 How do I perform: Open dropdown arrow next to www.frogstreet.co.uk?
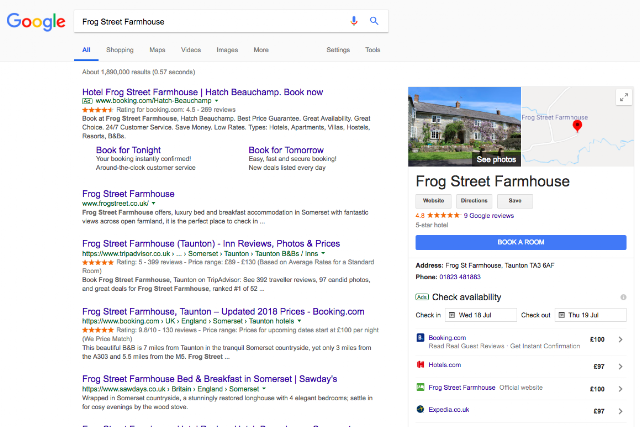pos(154,203)
